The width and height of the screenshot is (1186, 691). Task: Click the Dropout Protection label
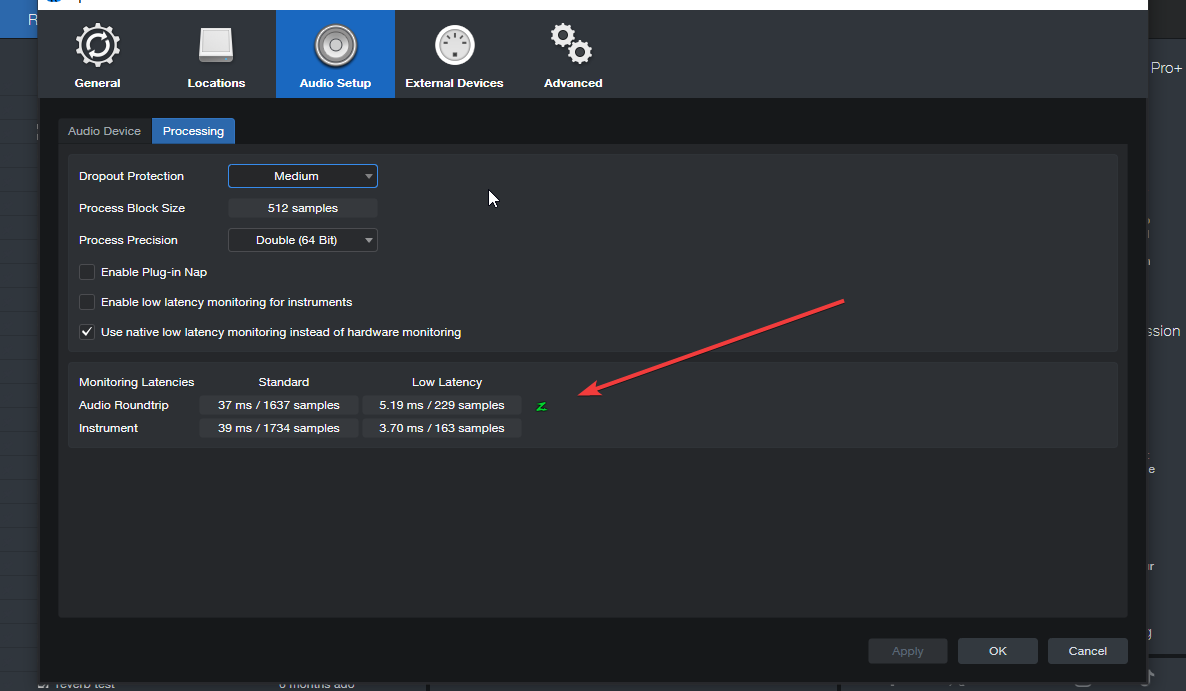(132, 176)
